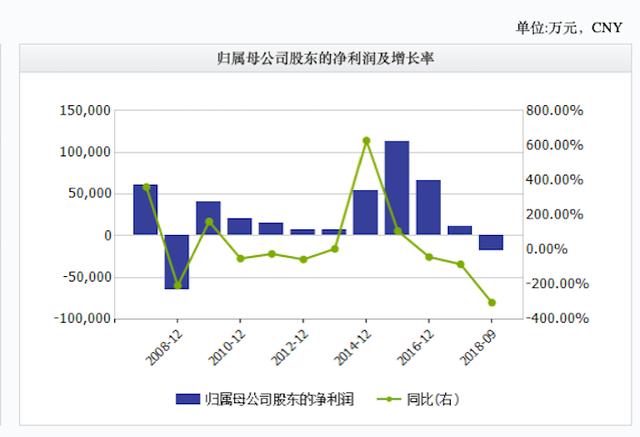Toggle the 归属母公司股东的净利润 legend label
This screenshot has height=437, width=640.
tap(279, 399)
